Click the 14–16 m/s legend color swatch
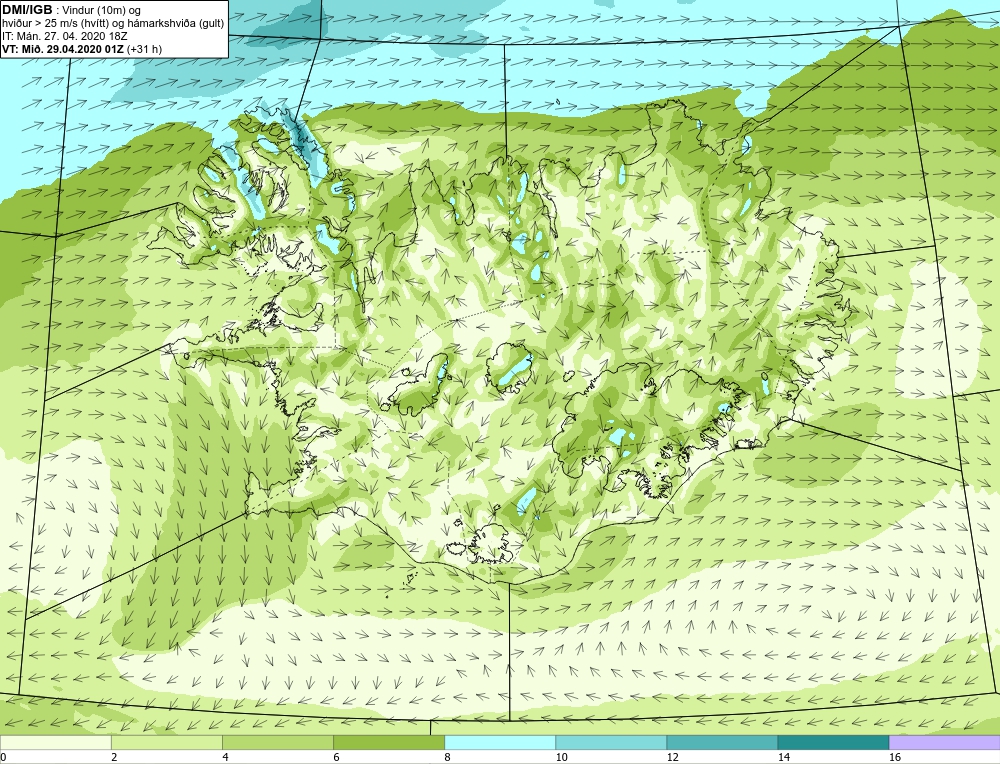1000x764 pixels. [x=832, y=742]
